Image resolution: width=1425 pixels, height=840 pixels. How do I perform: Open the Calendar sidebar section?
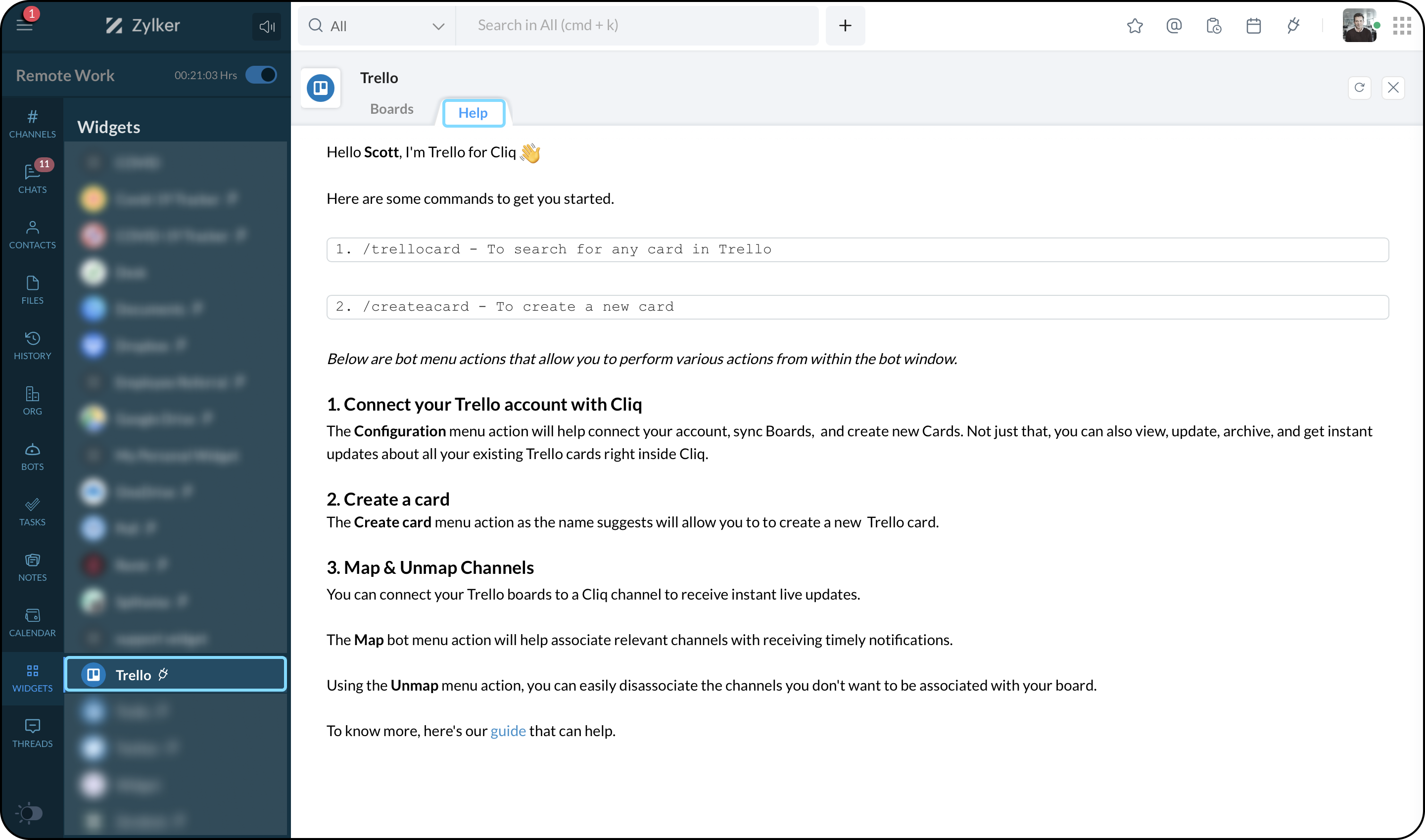coord(32,623)
